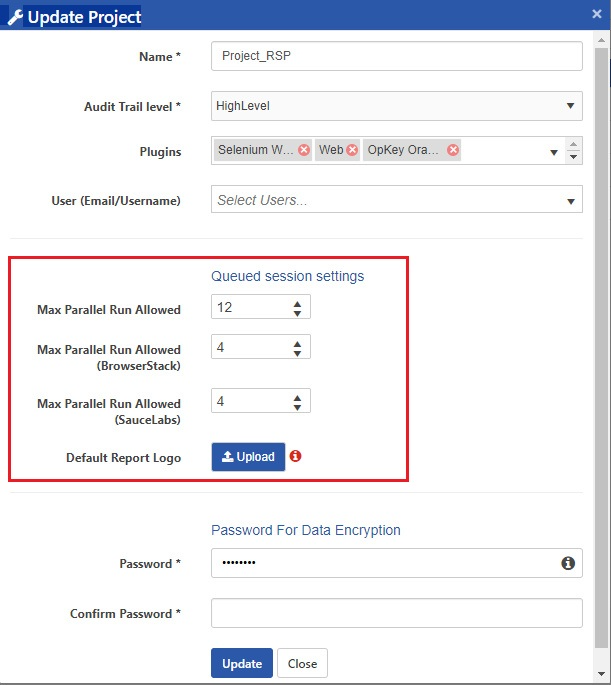Remove the Web plugin tag
The height and width of the screenshot is (685, 611).
352,150
